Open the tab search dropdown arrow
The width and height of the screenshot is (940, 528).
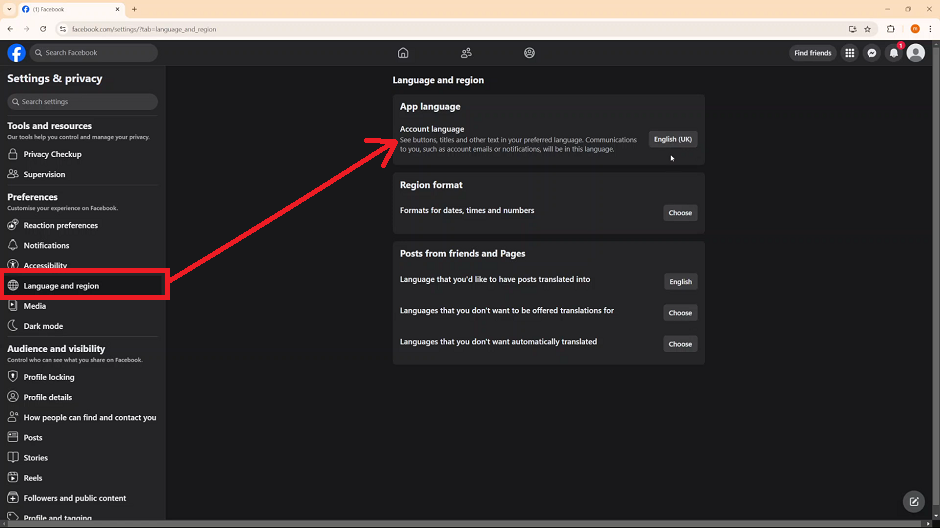9,9
